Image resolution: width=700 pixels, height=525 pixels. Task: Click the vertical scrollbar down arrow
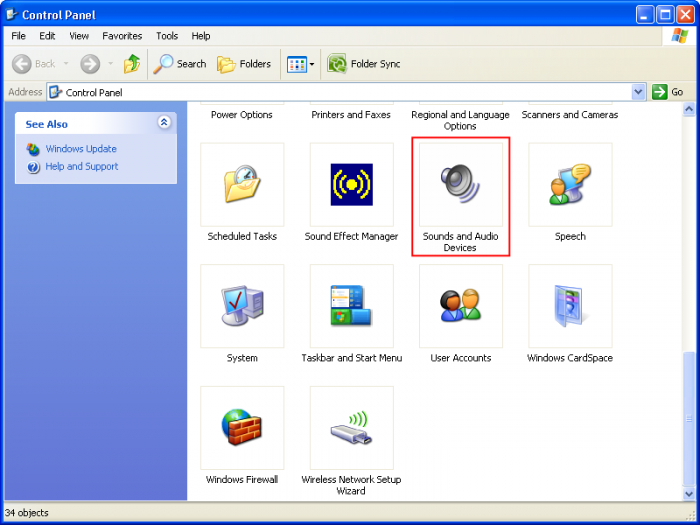click(x=689, y=493)
